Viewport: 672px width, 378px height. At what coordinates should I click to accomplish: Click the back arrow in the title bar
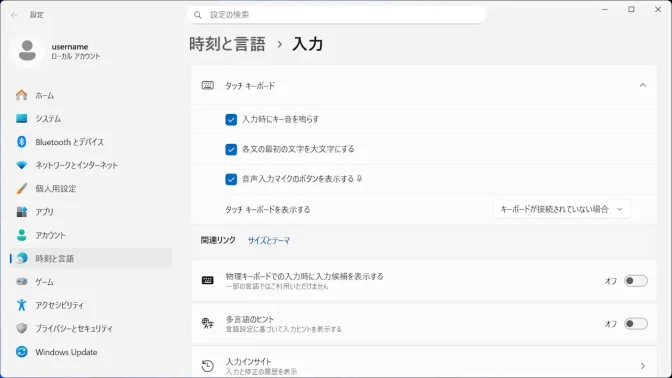coord(14,15)
